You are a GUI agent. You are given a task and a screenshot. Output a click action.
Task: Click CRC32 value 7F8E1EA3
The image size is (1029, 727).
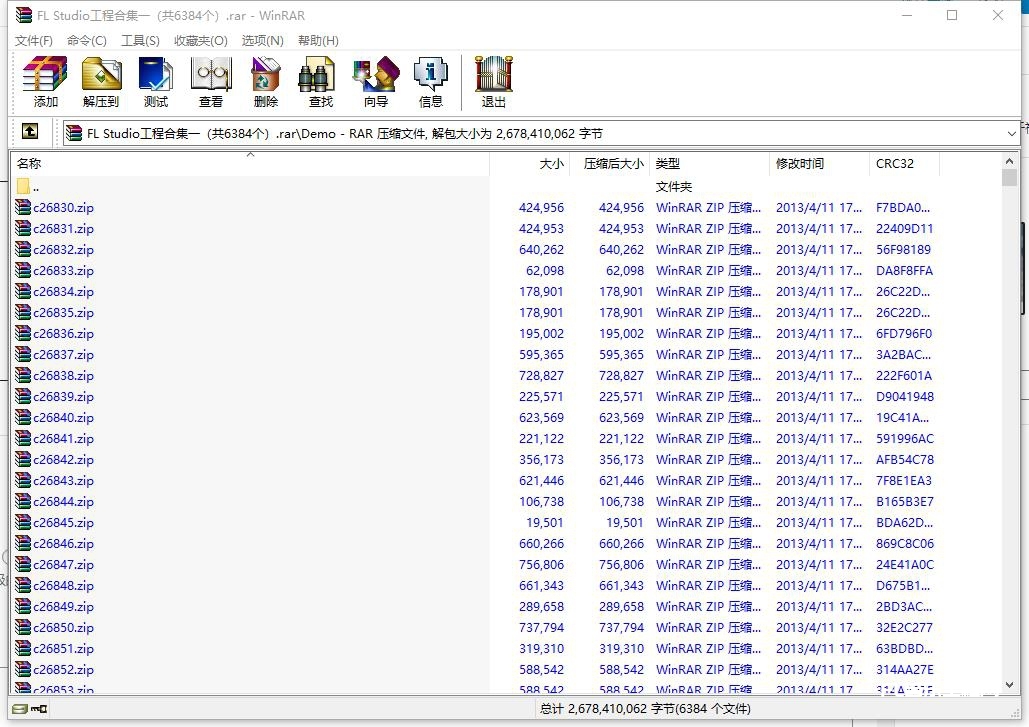904,480
